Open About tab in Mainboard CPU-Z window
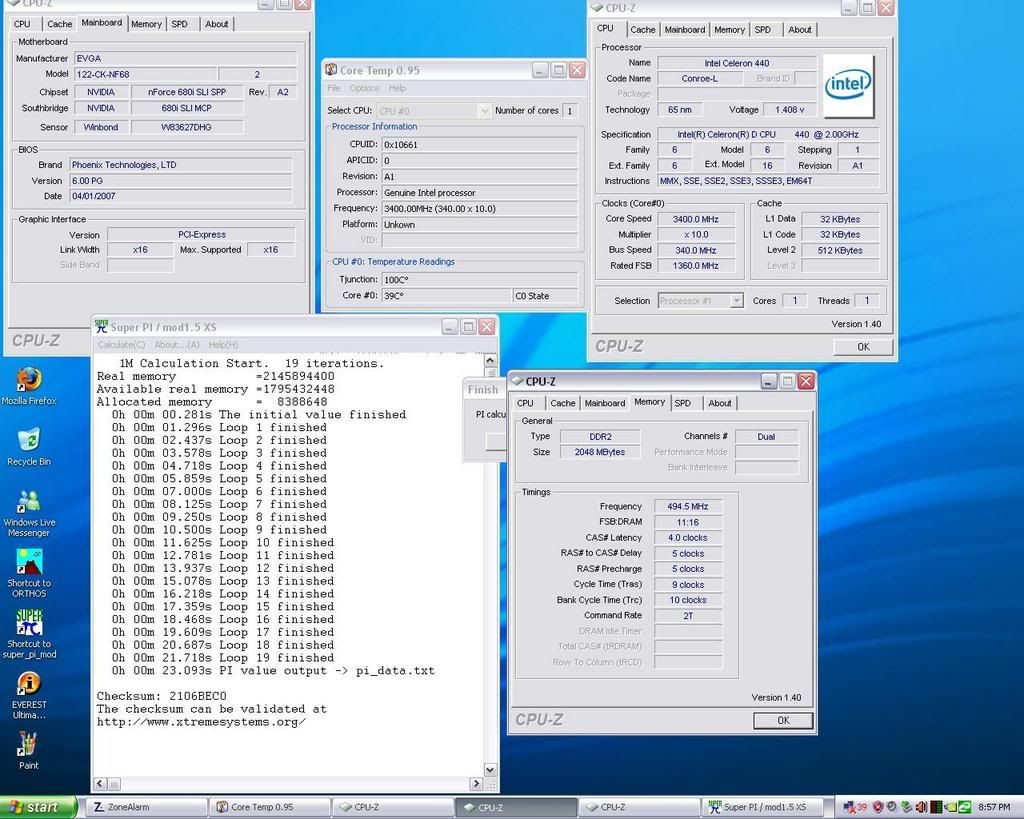The width and height of the screenshot is (1024, 819). tap(216, 24)
